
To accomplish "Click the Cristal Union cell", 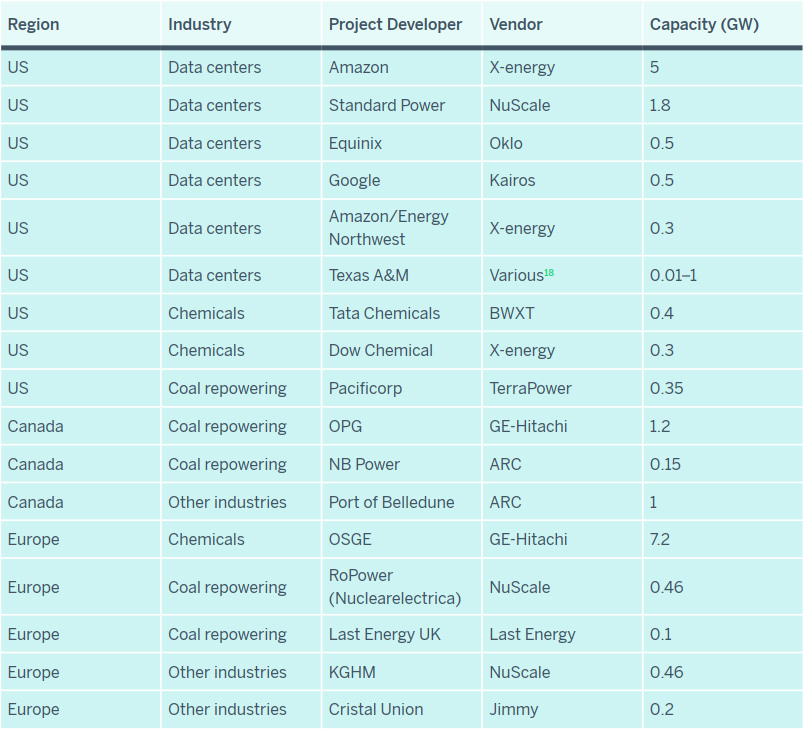I will point(376,709).
